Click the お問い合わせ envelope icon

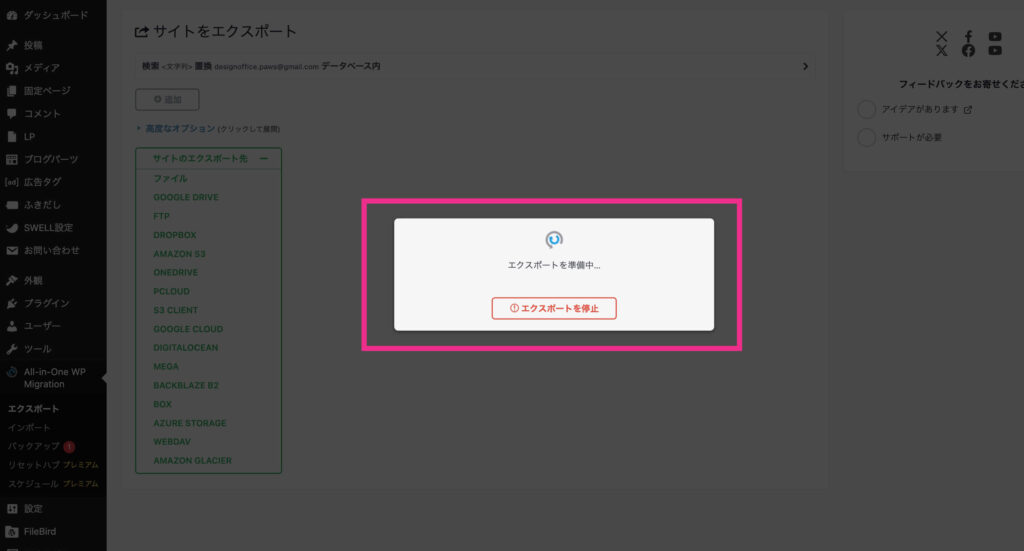tap(12, 251)
